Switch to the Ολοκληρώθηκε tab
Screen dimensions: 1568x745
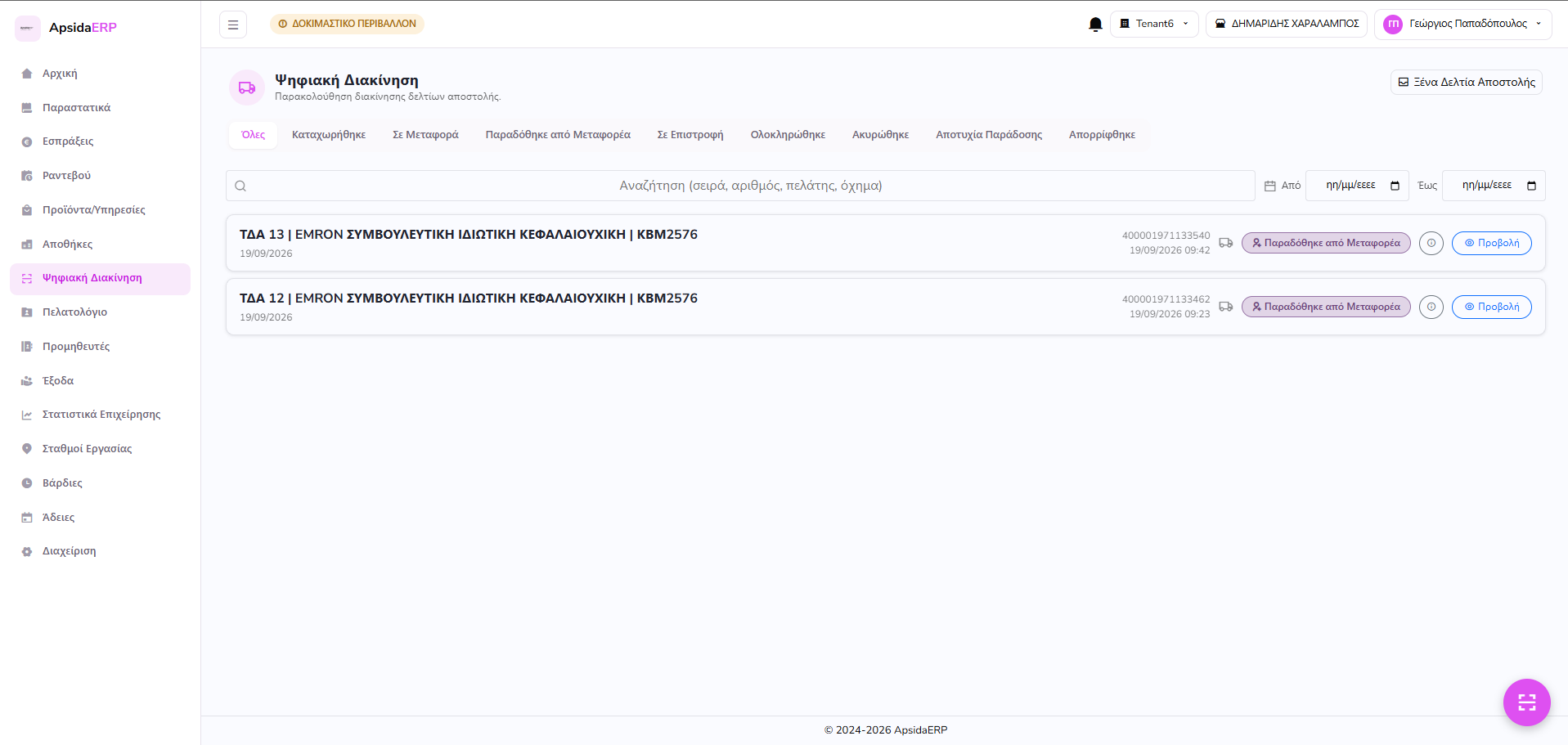(788, 135)
